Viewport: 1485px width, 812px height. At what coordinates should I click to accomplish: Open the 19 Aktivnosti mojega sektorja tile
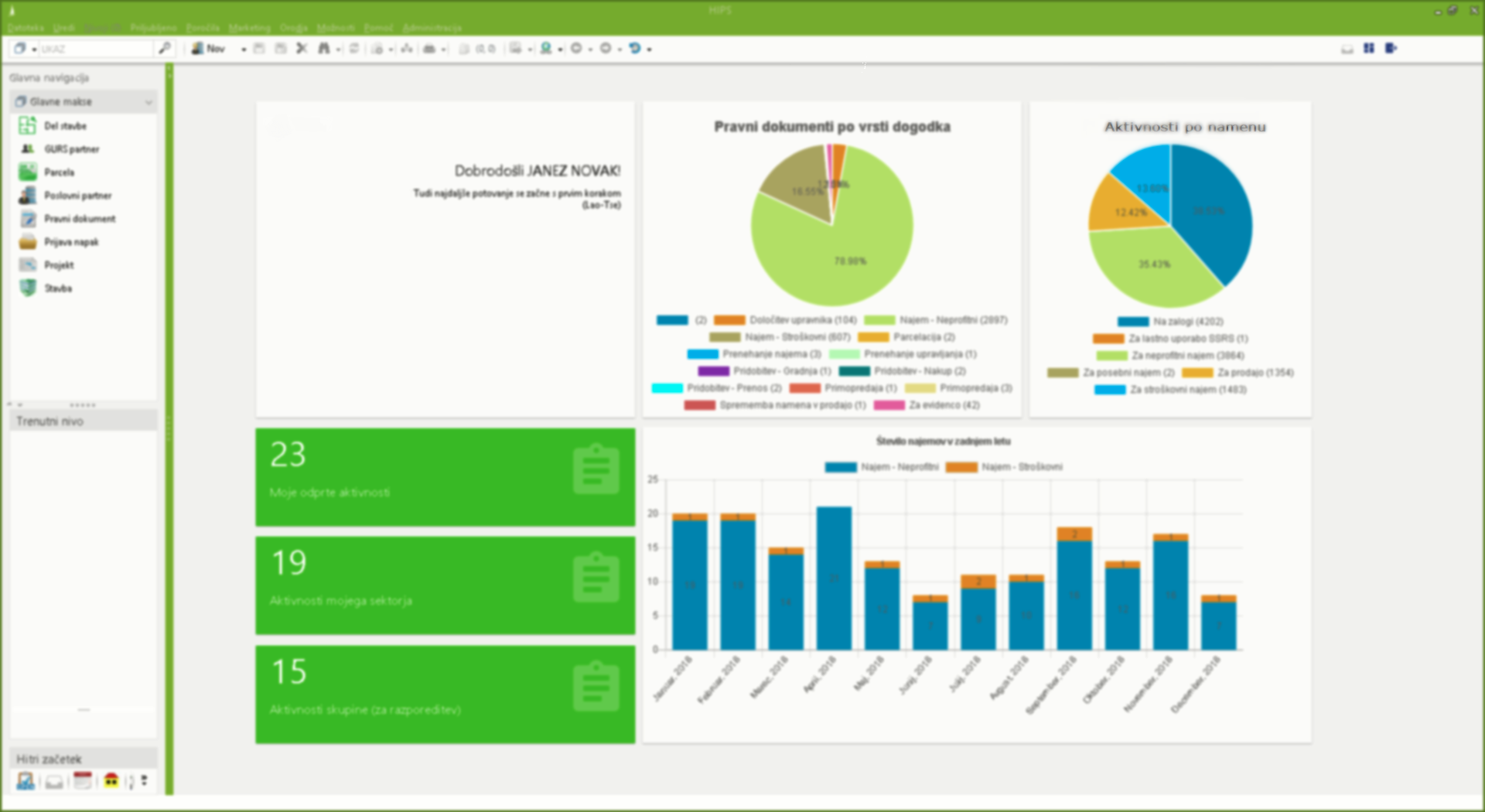[x=445, y=585]
